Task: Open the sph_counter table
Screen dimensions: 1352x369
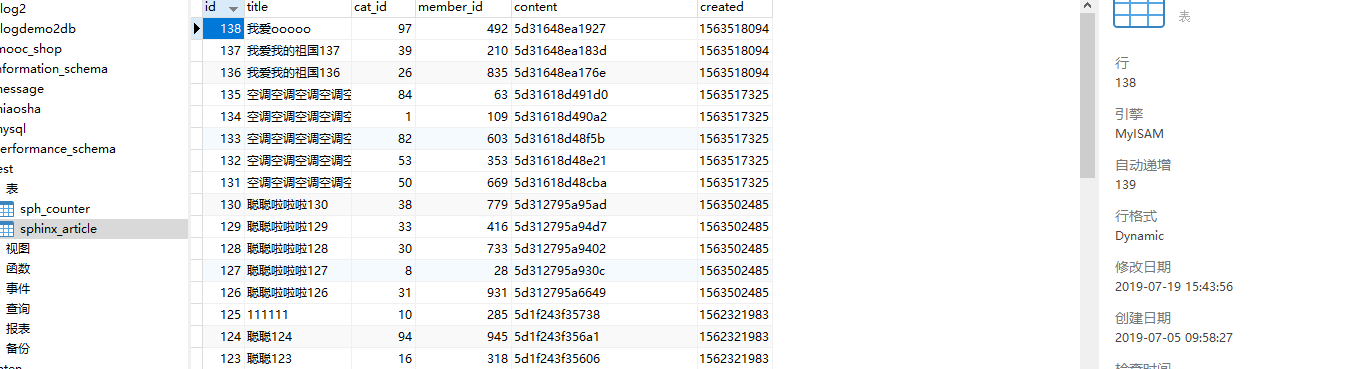Action: 55,209
